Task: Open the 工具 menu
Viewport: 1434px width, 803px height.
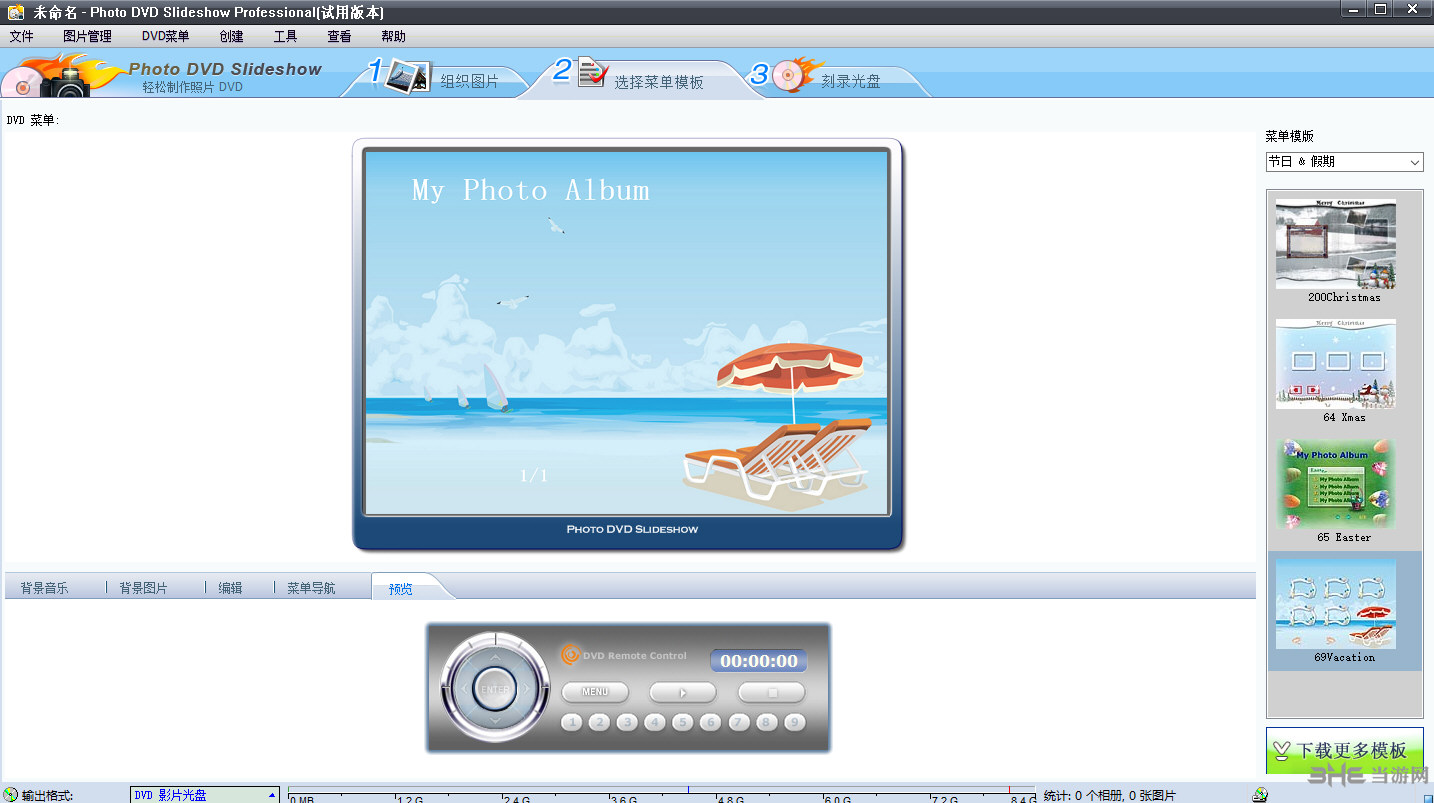Action: pos(285,36)
